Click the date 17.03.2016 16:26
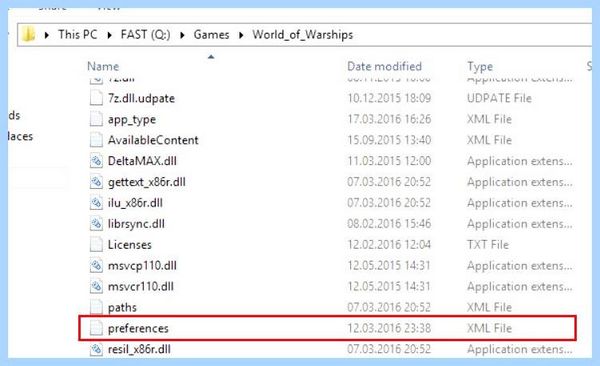The image size is (600, 366). [389, 119]
